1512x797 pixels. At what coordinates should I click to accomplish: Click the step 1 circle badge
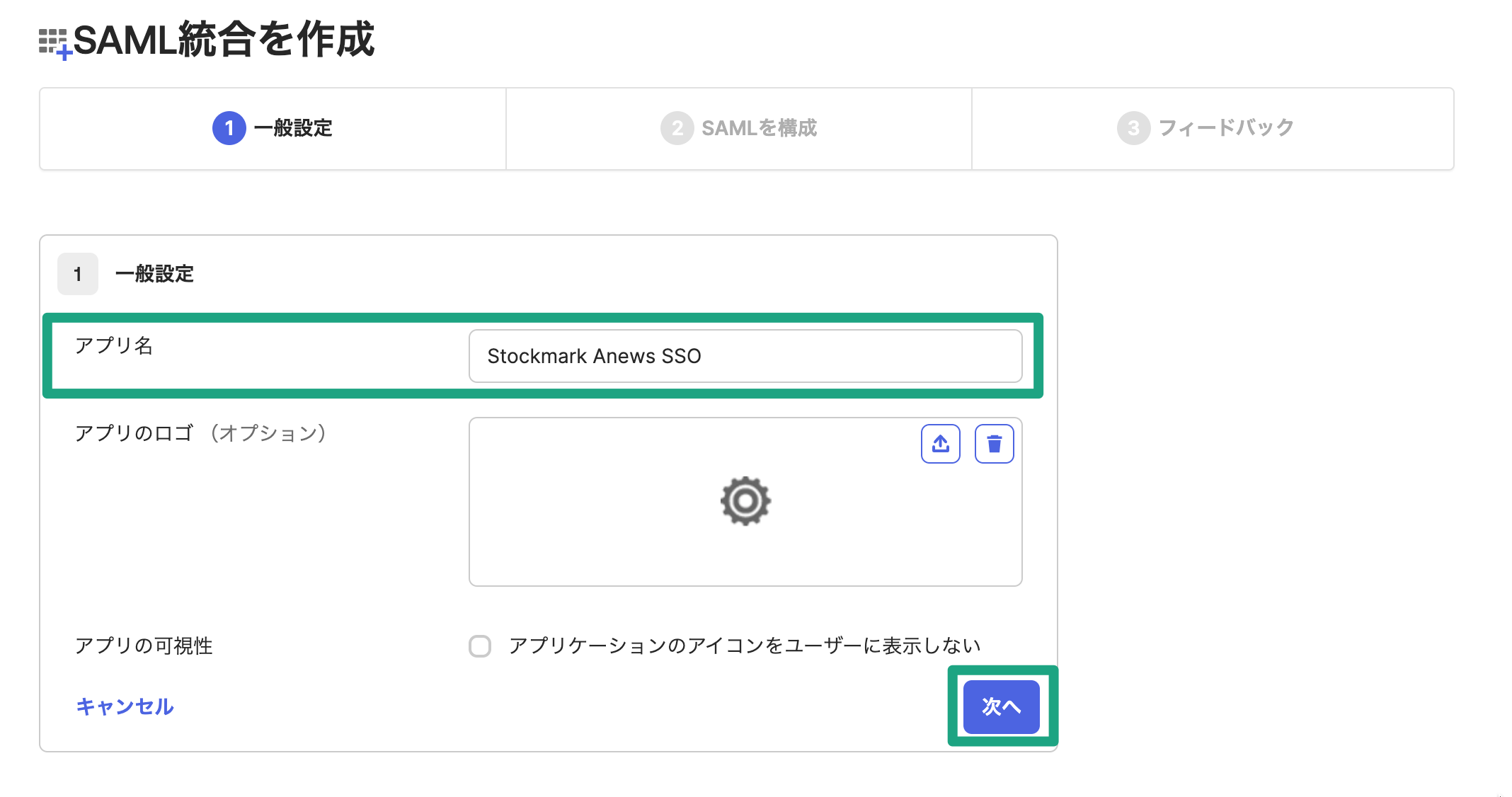(229, 128)
